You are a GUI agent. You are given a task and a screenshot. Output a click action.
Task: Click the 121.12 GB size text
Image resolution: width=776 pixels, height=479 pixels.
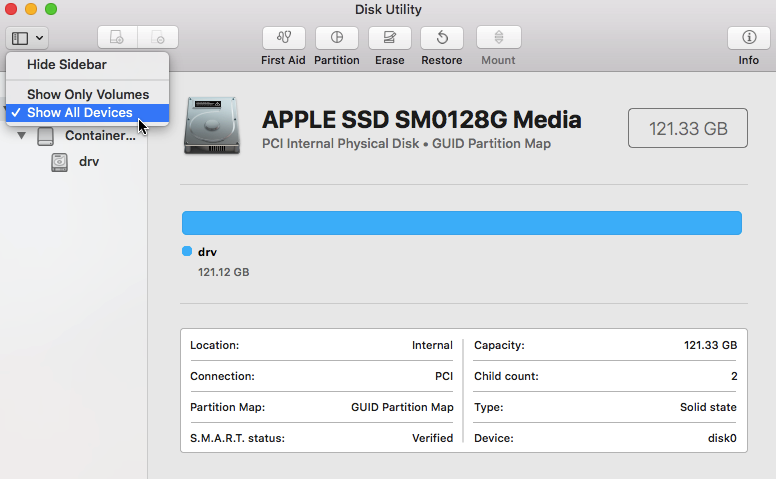tap(224, 272)
